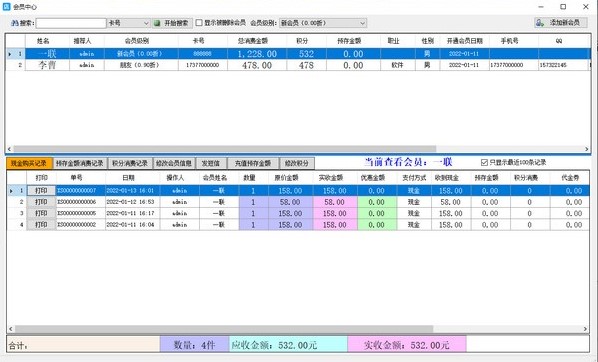The image size is (598, 362).
Task: Select the 充值预存金额 tab
Action: 253,163
